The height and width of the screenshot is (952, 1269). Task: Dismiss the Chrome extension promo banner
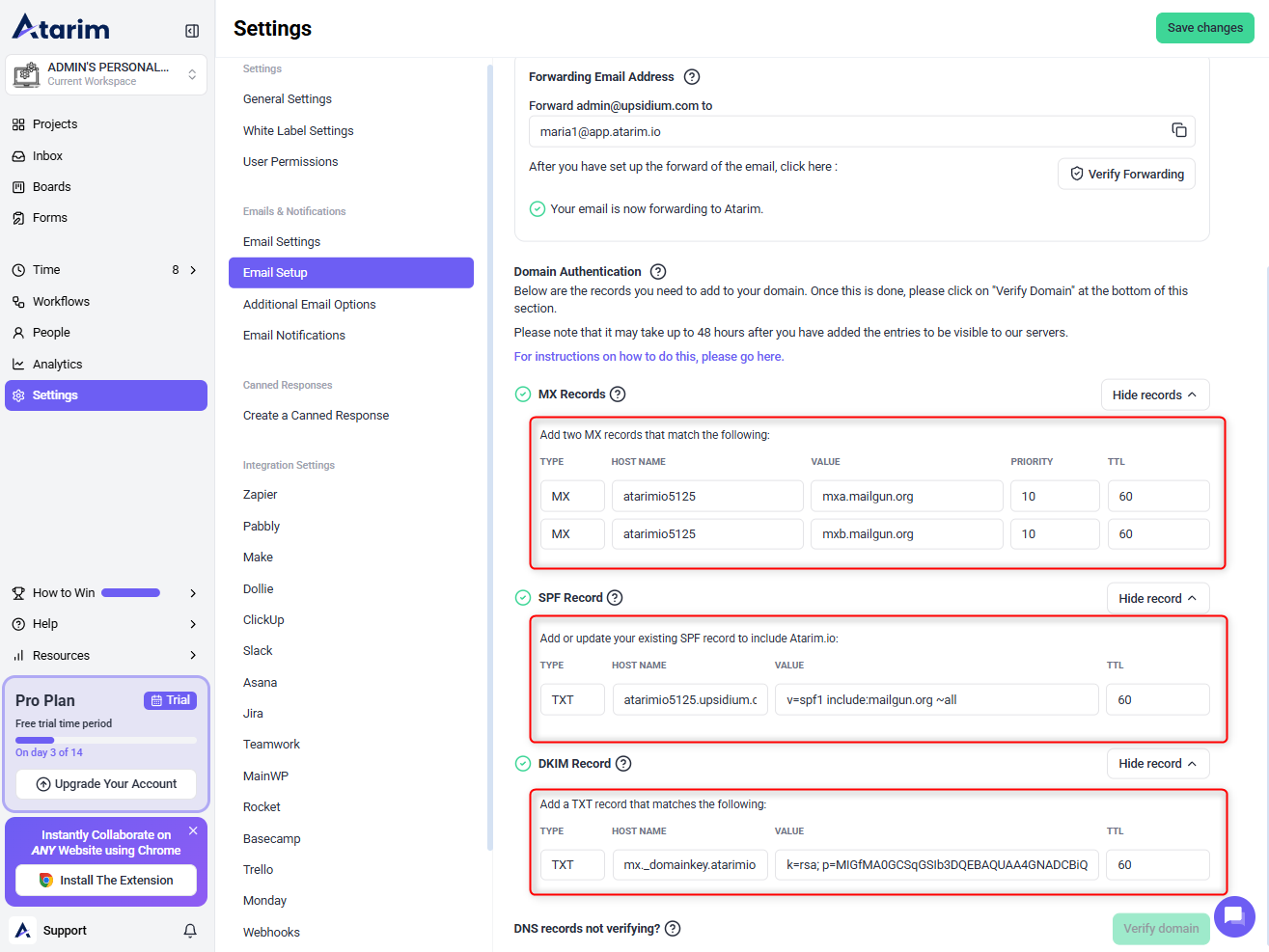click(193, 830)
